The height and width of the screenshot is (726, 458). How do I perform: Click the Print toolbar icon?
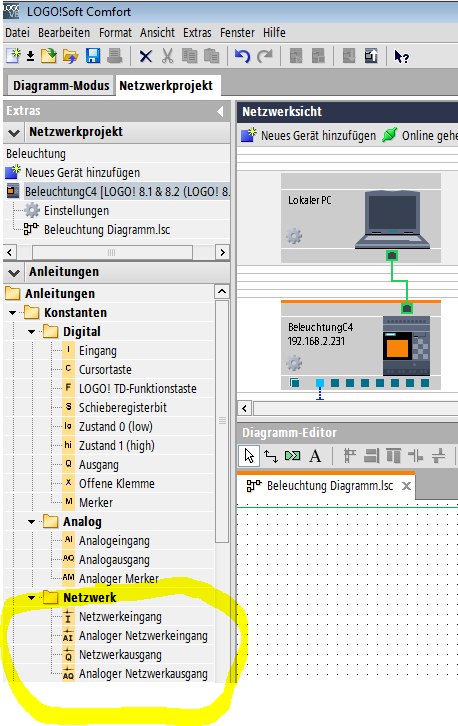(114, 56)
